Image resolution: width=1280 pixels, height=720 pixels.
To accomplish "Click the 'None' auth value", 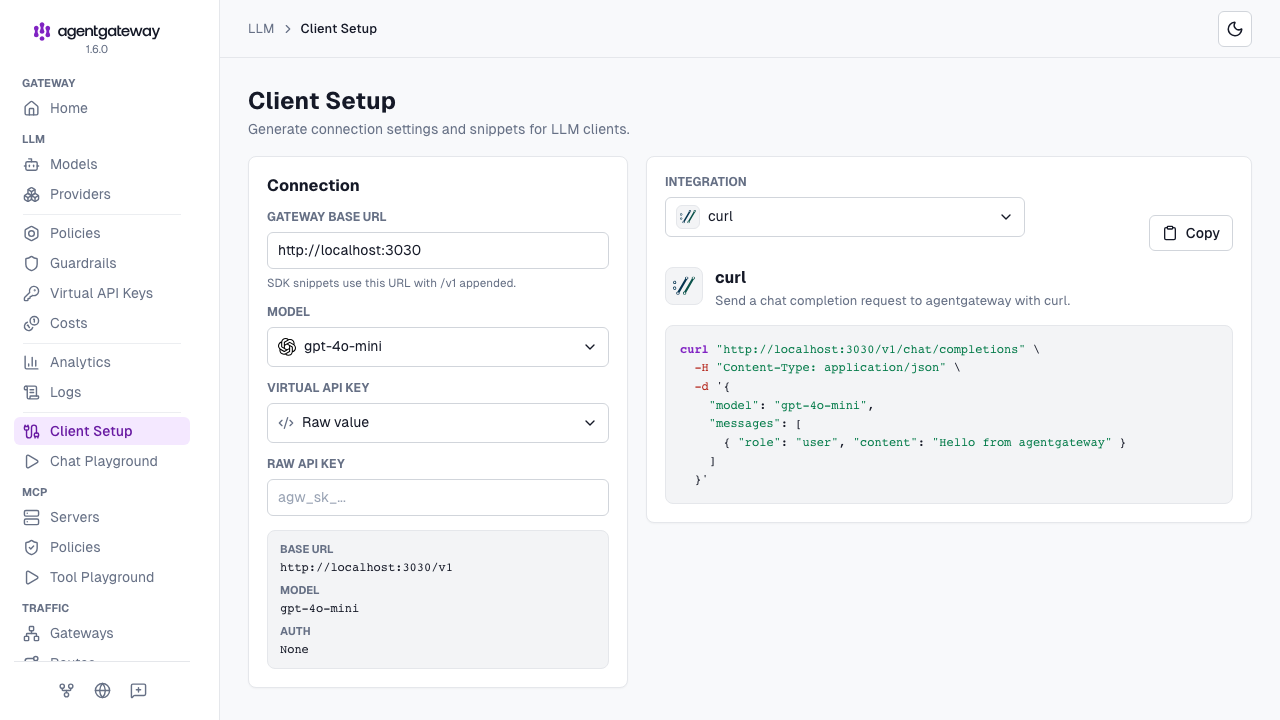I will 294,650.
